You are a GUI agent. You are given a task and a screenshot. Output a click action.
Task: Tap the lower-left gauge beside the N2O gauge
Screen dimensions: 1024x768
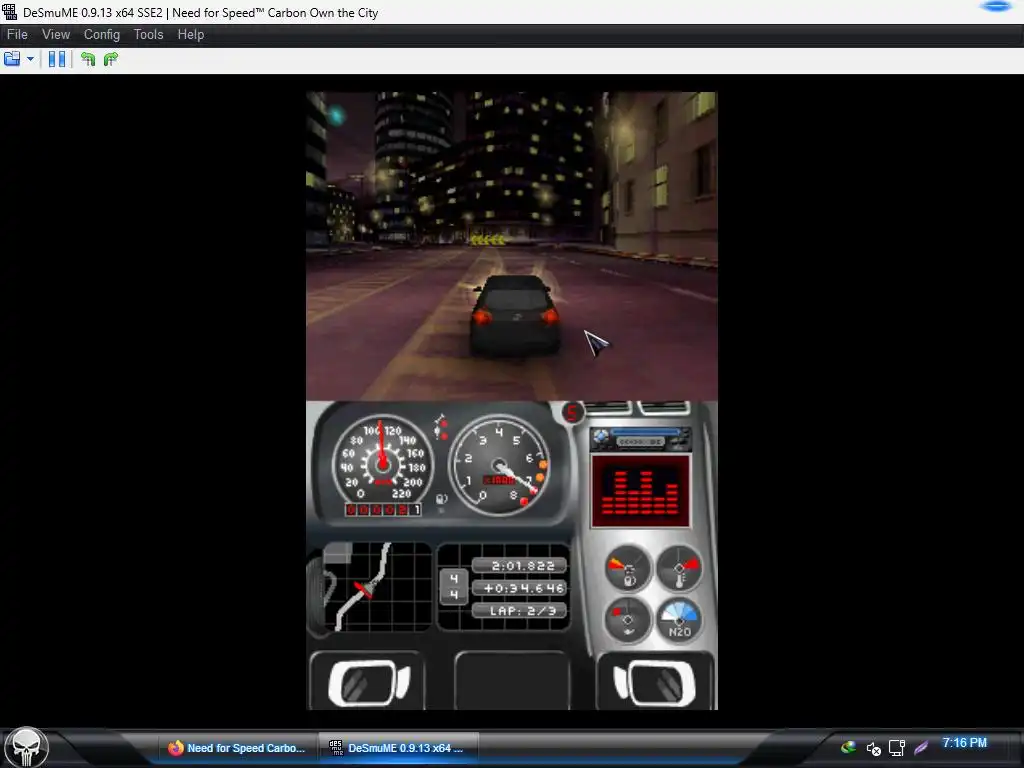628,619
